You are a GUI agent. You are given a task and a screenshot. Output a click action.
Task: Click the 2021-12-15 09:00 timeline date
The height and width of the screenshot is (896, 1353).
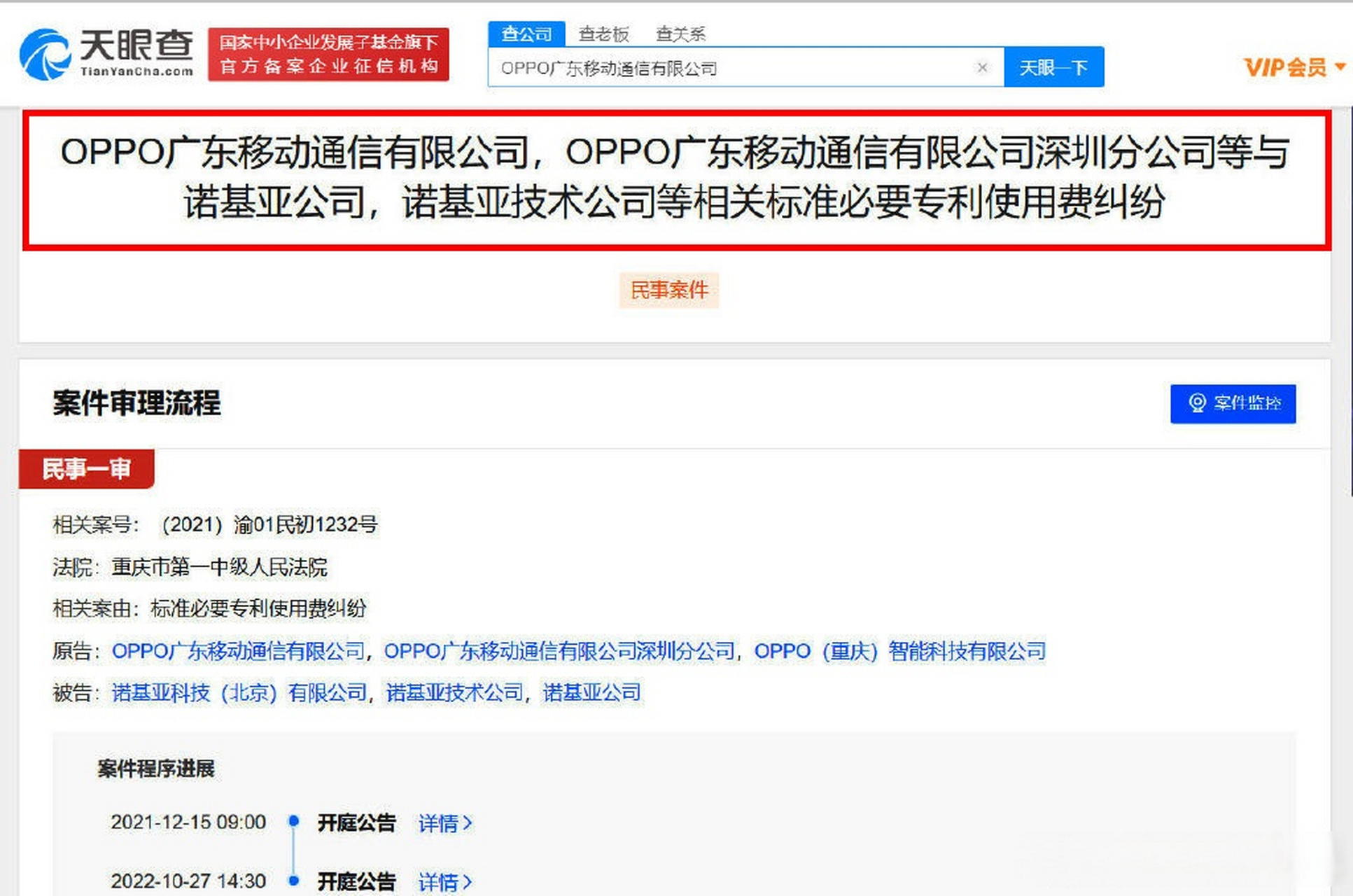pos(188,822)
